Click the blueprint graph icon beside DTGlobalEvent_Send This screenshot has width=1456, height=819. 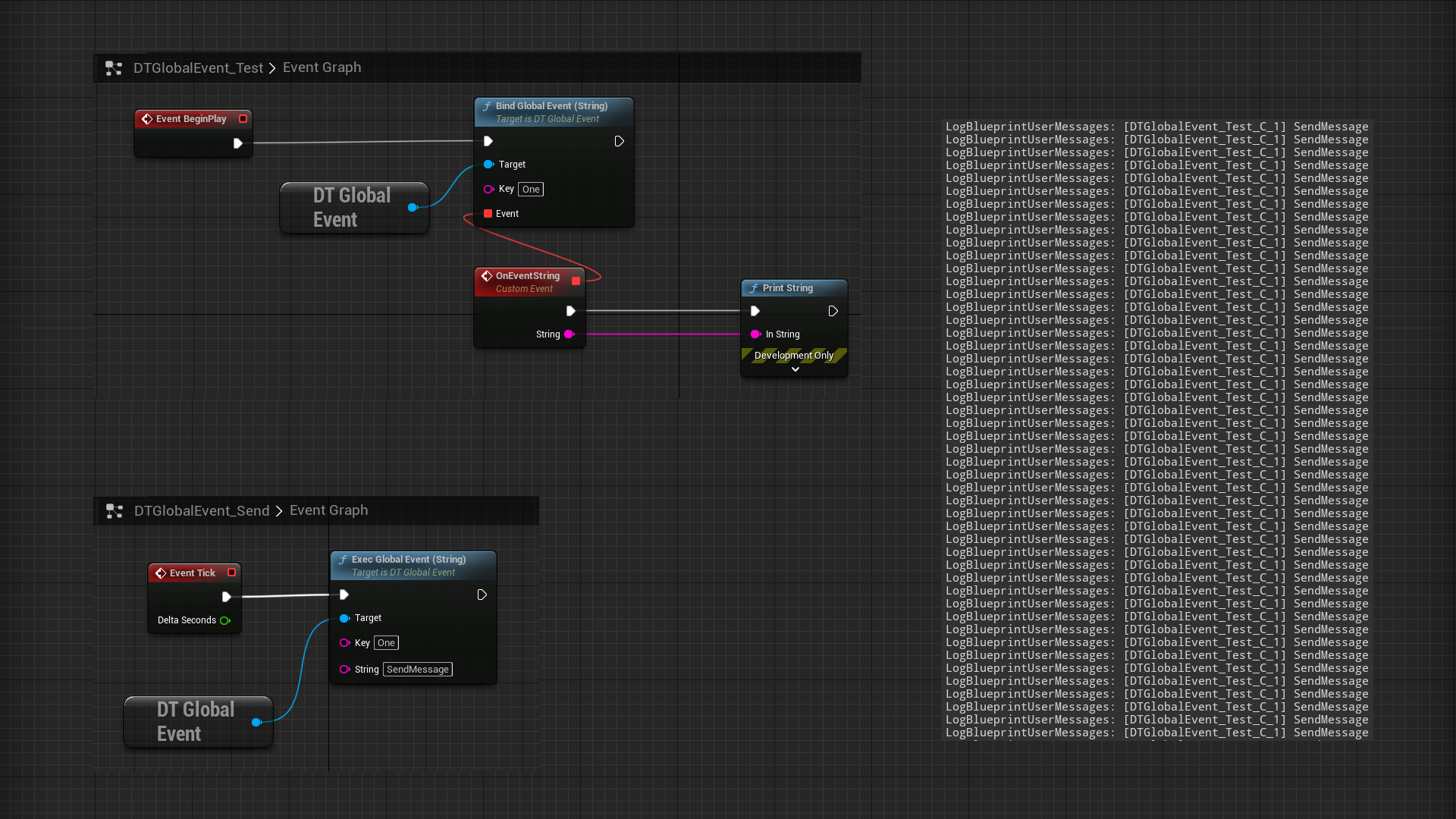pyautogui.click(x=115, y=511)
